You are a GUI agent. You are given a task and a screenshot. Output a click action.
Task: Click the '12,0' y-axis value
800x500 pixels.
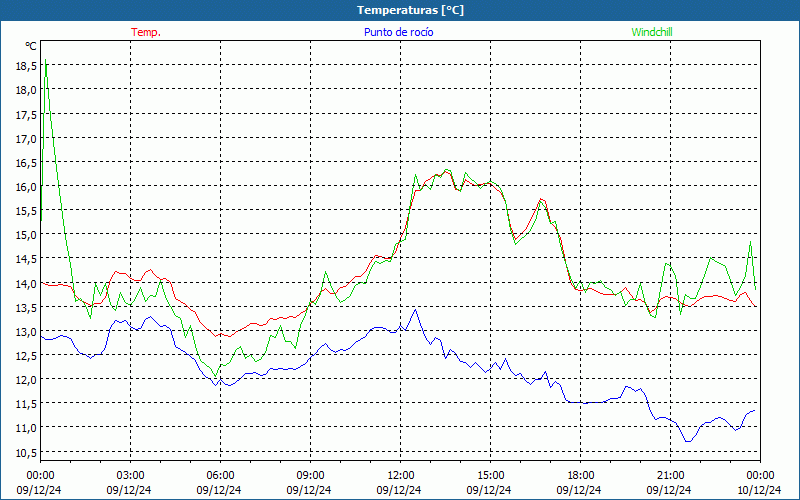pos(26,380)
